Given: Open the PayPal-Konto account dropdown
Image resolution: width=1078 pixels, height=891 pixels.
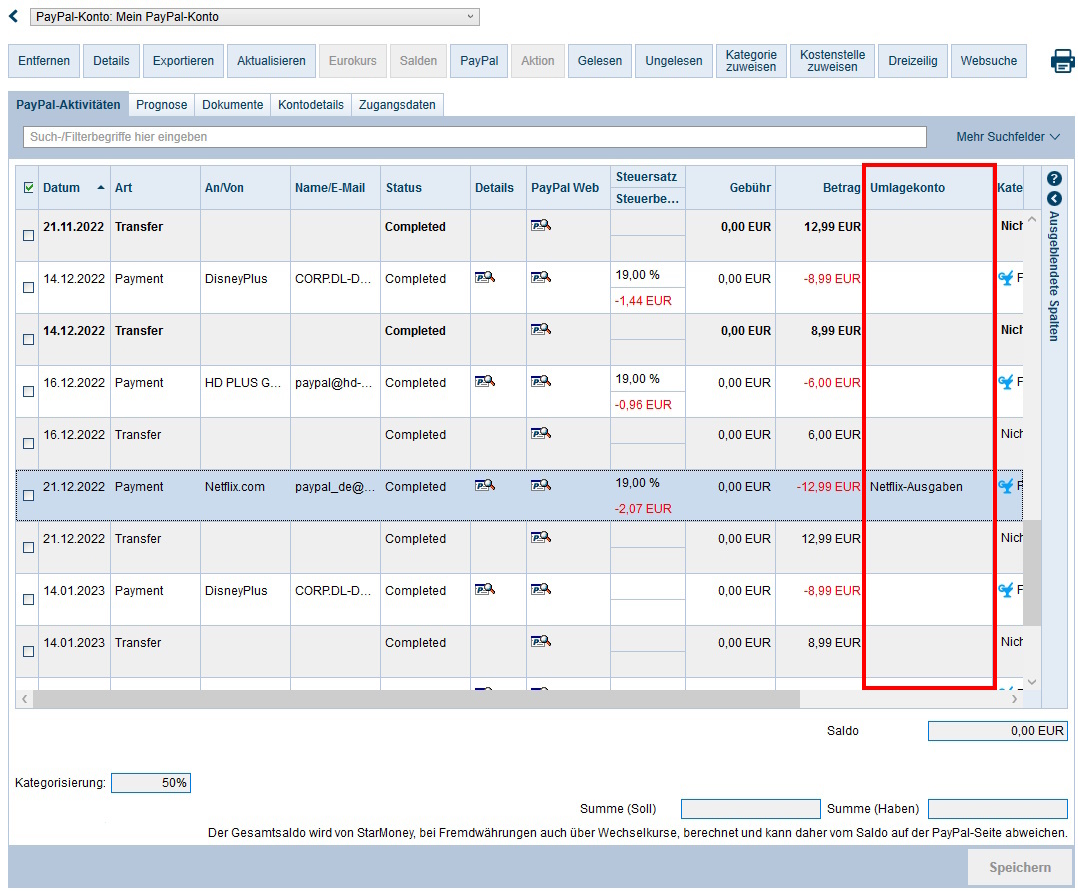Looking at the screenshot, I should coord(255,17).
